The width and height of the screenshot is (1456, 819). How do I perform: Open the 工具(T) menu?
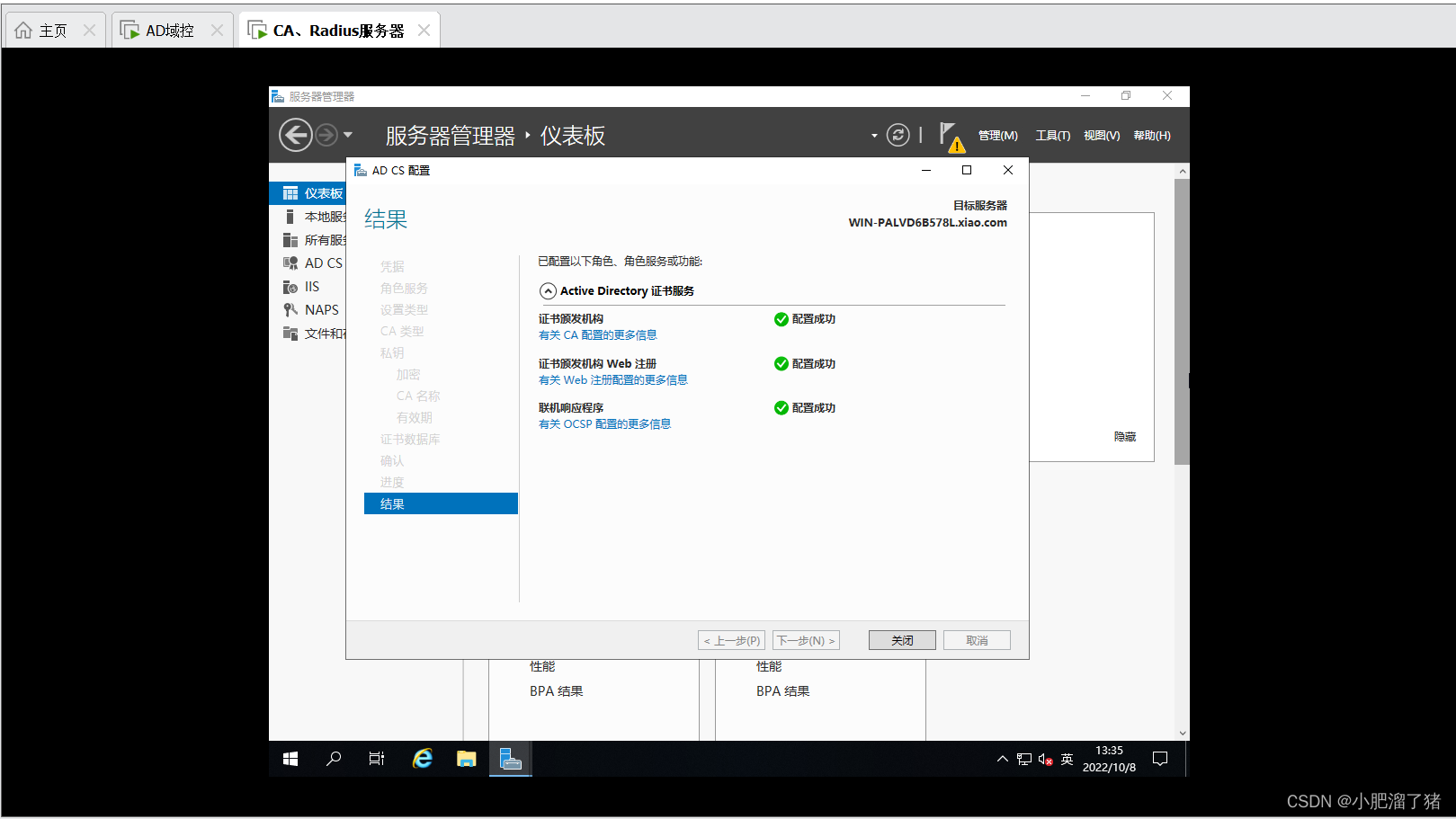tap(1053, 135)
